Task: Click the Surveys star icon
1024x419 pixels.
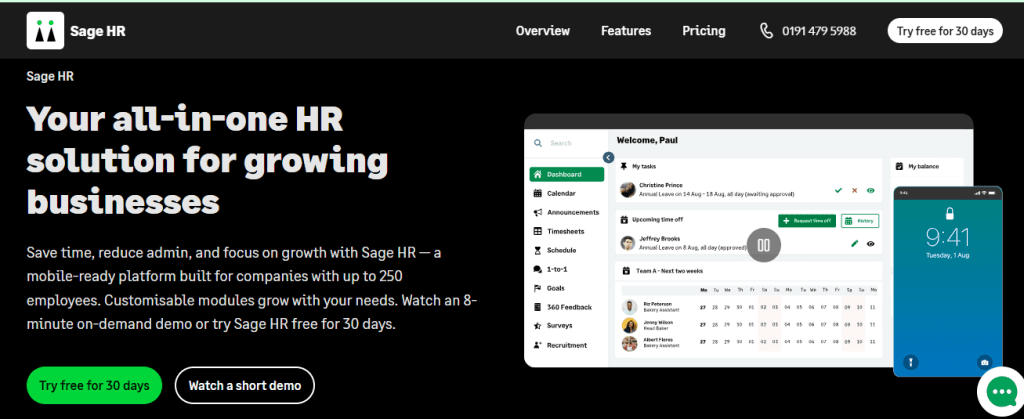Action: point(538,326)
